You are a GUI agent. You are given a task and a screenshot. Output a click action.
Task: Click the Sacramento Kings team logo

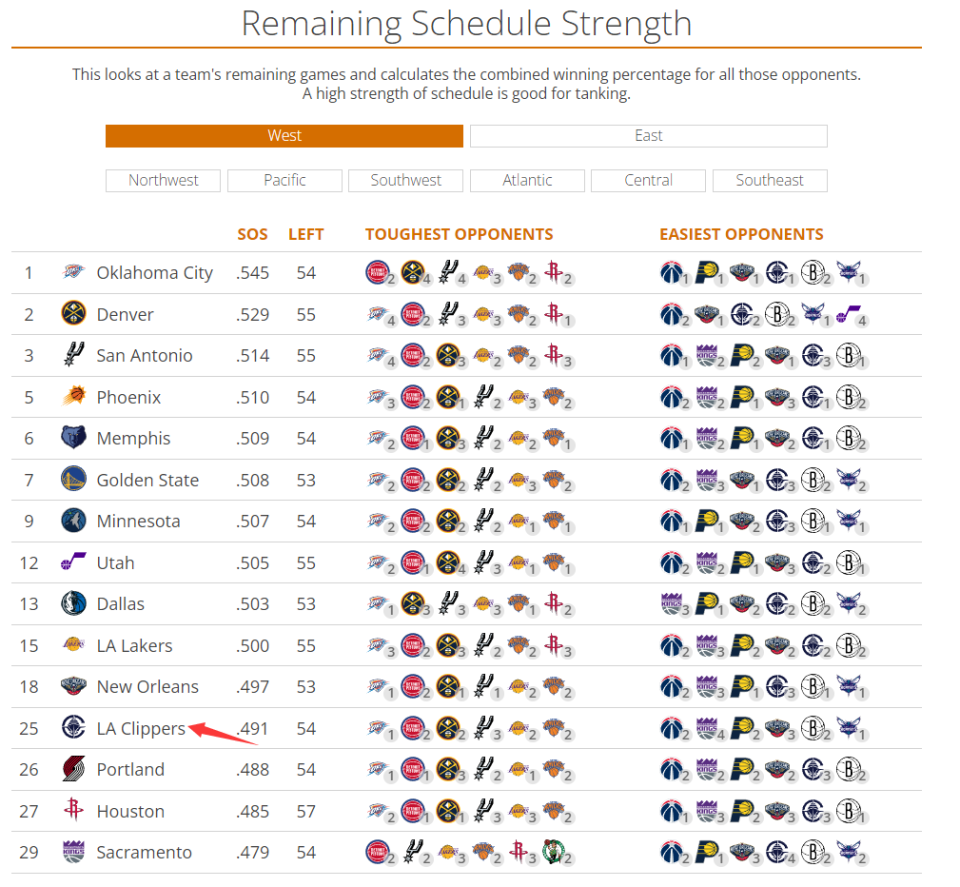pyautogui.click(x=74, y=852)
